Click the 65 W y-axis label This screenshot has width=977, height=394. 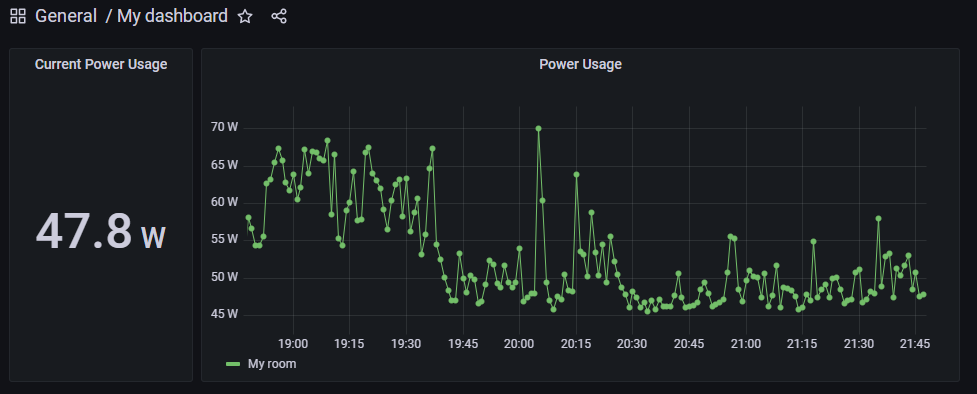[225, 165]
